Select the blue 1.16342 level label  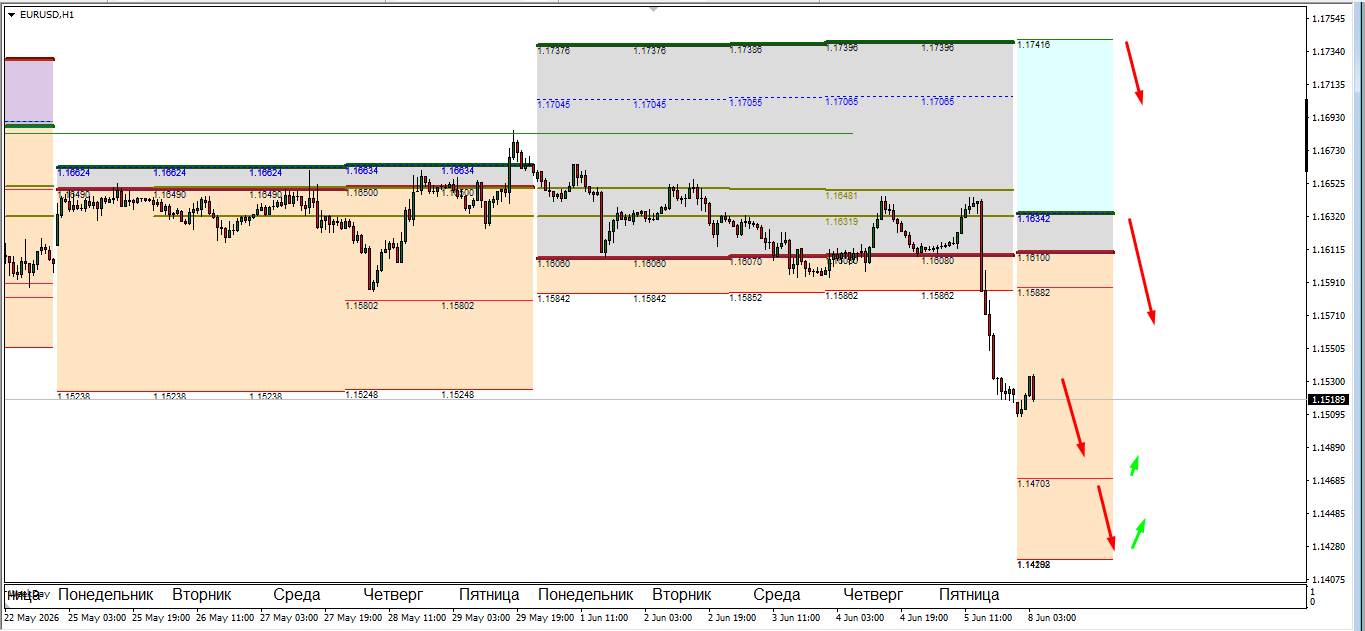[x=1034, y=218]
